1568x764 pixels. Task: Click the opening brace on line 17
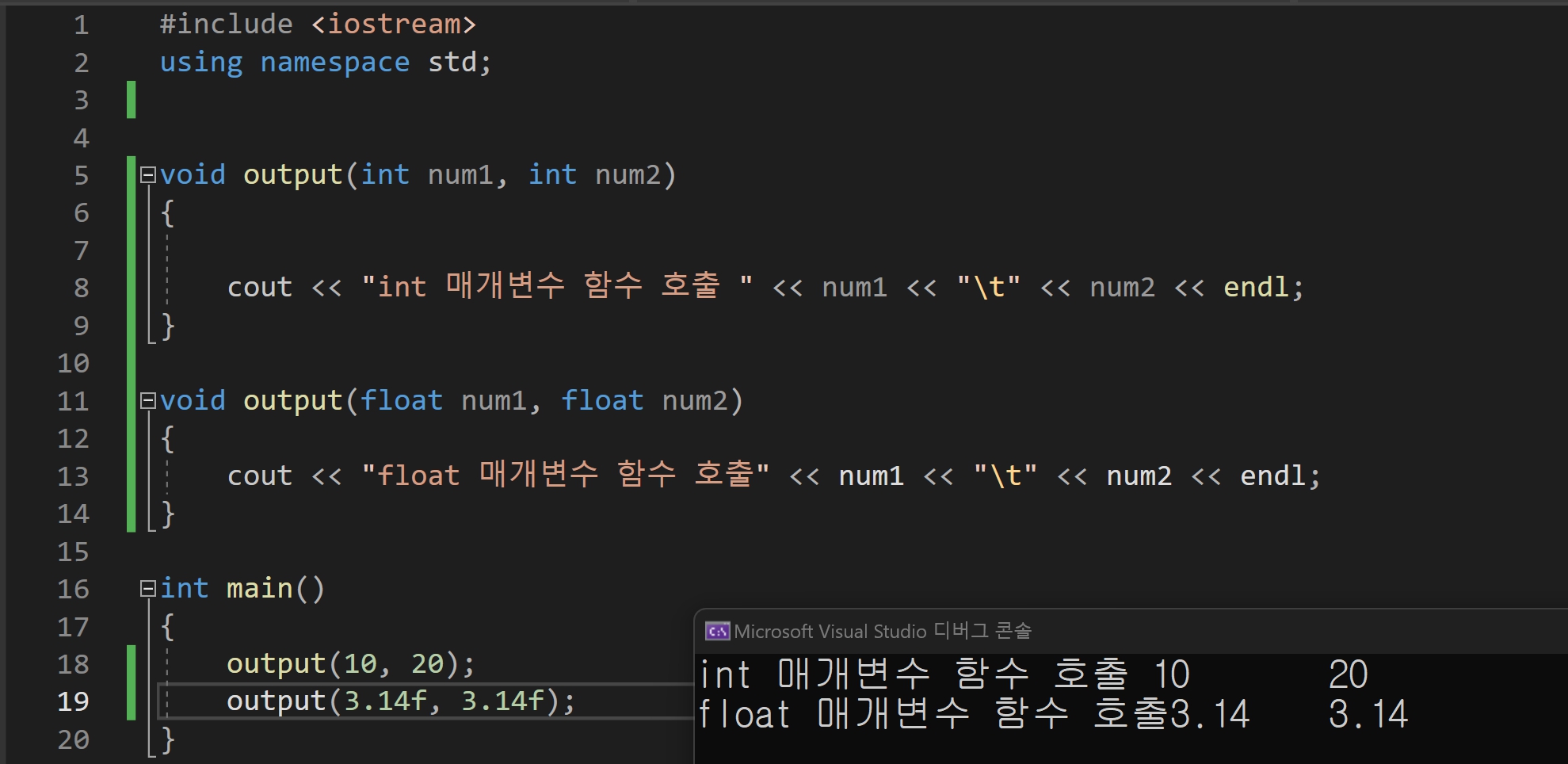(167, 627)
